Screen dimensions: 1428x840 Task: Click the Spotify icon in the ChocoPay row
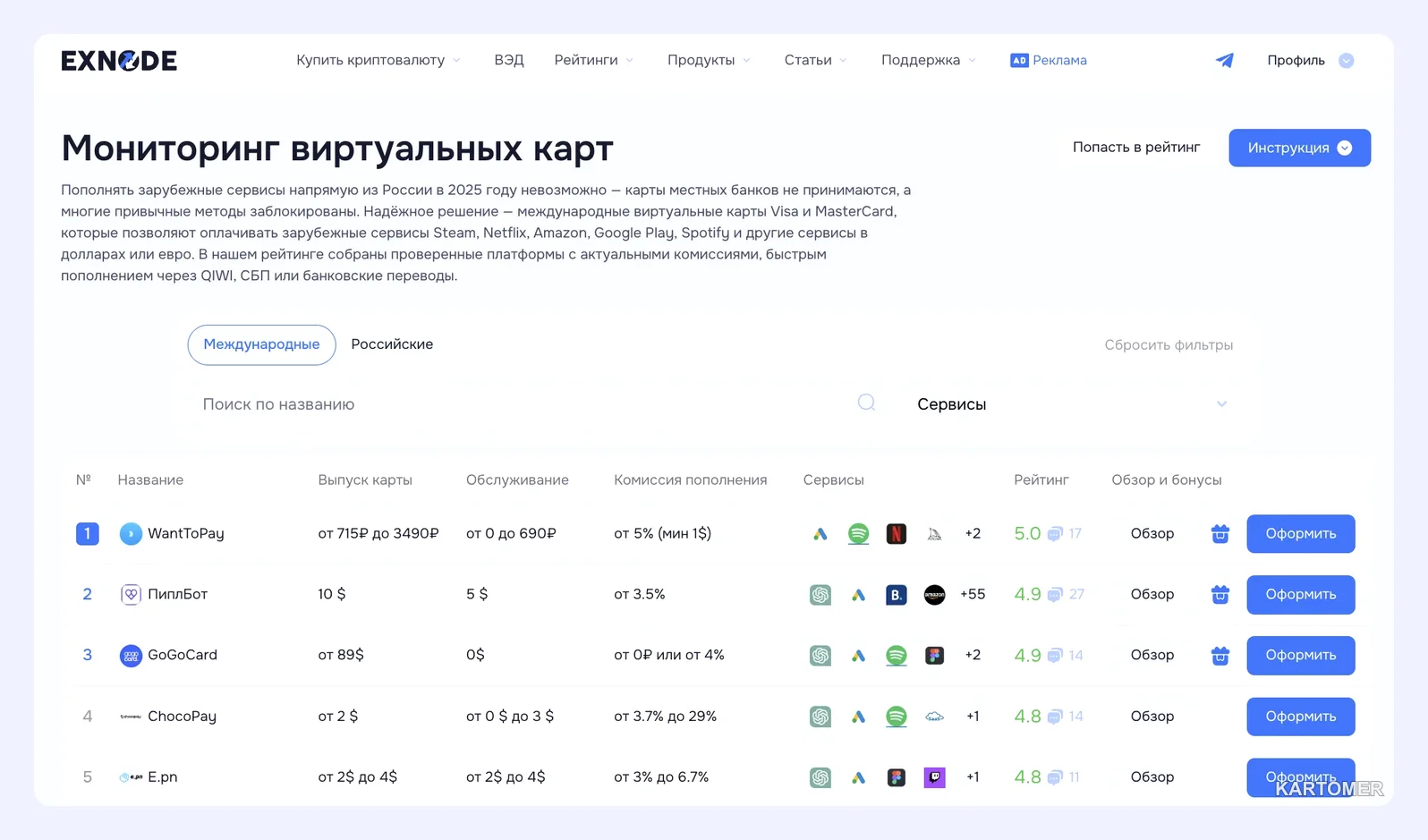[896, 717]
